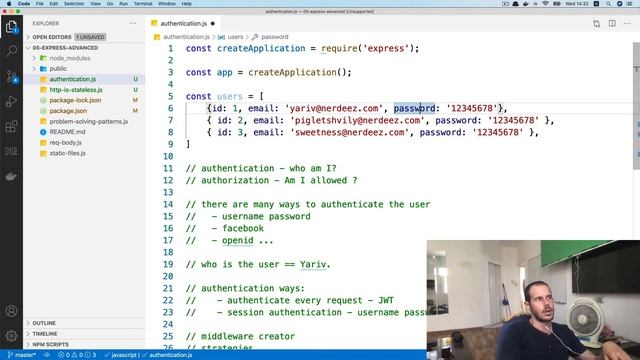Select the authentication.js editor tab
This screenshot has width=640, height=360.
(x=183, y=24)
